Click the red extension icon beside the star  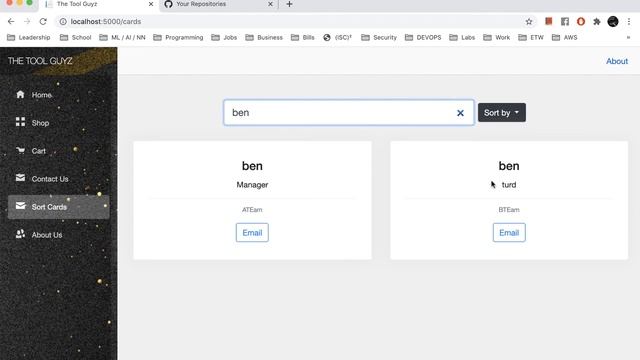(549, 21)
